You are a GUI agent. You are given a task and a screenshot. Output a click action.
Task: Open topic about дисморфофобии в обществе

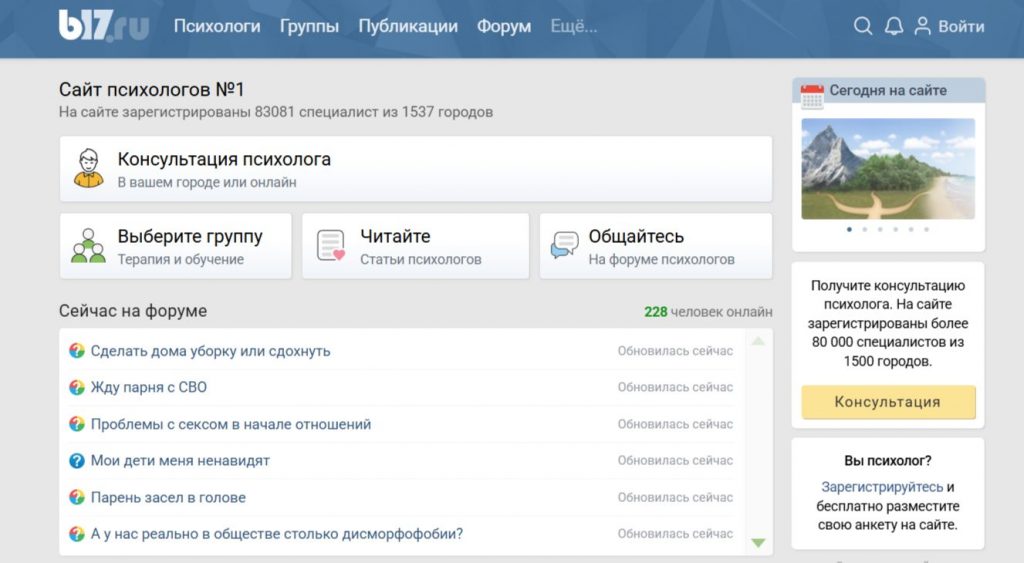(x=276, y=534)
